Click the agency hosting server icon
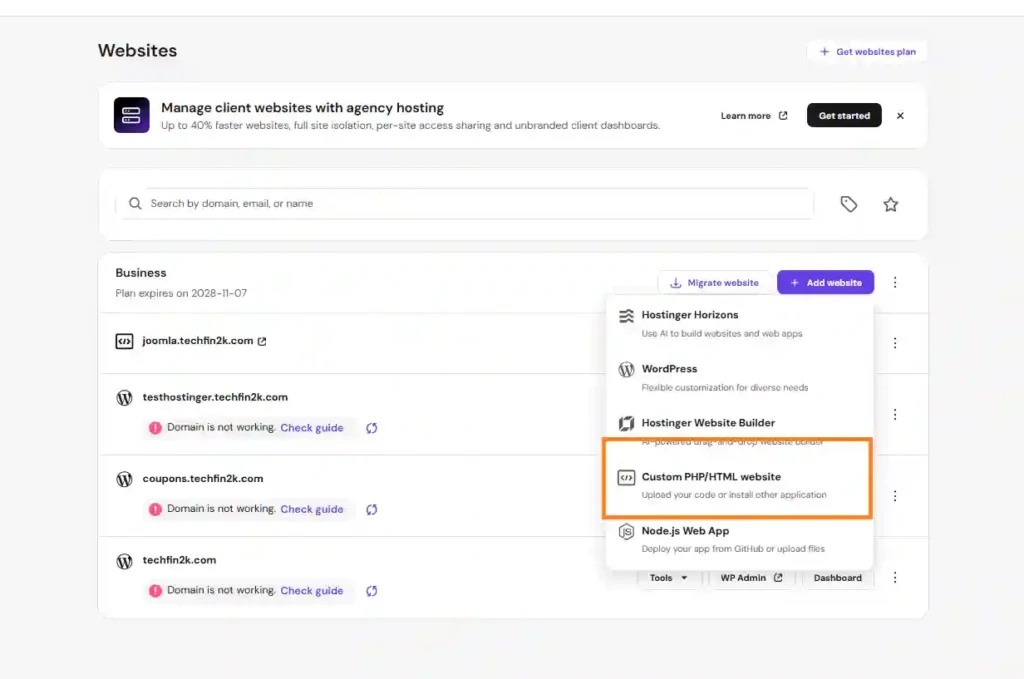Screen dimensions: 1024x679 point(131,115)
